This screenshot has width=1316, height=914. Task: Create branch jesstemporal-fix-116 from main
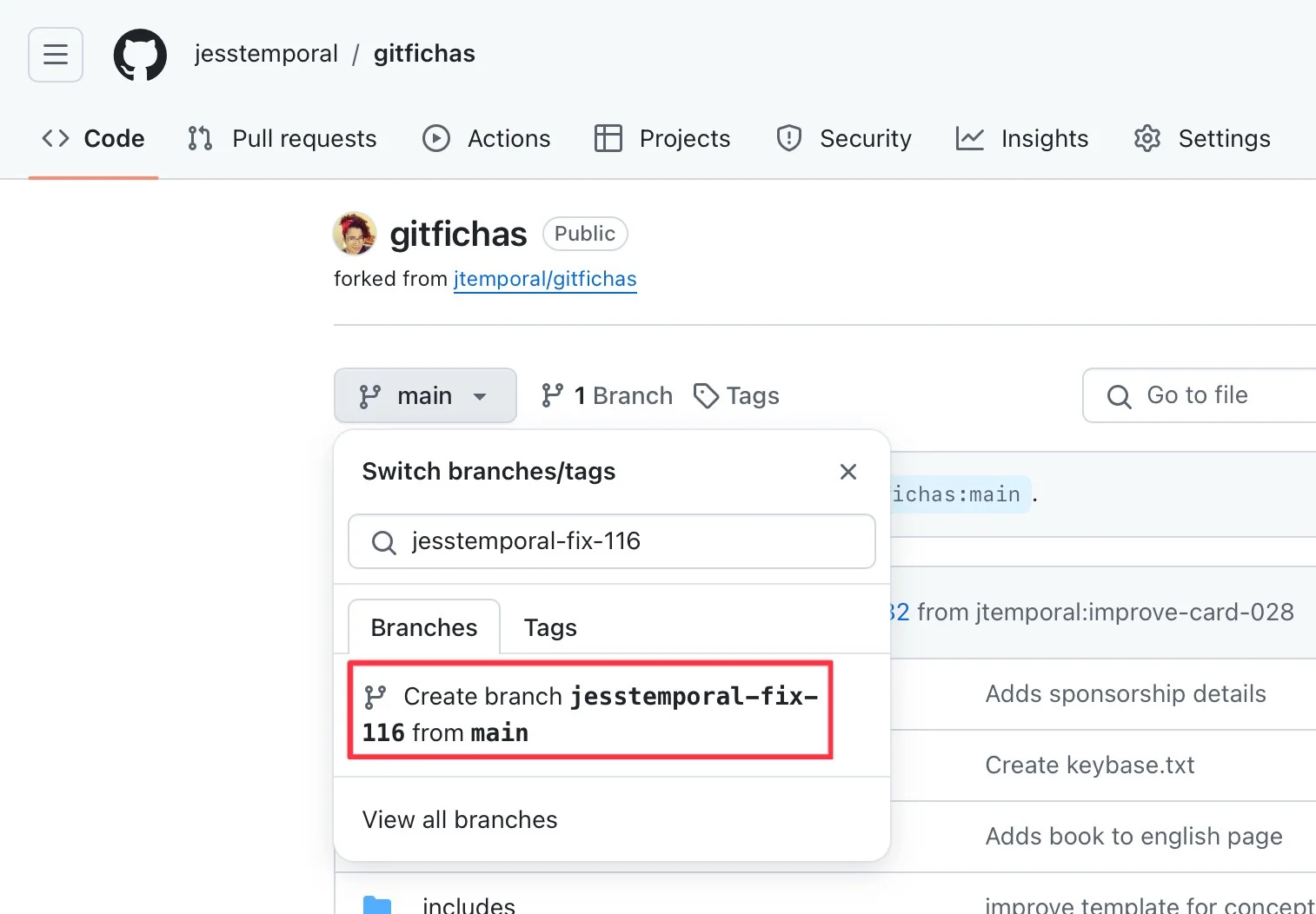(590, 713)
